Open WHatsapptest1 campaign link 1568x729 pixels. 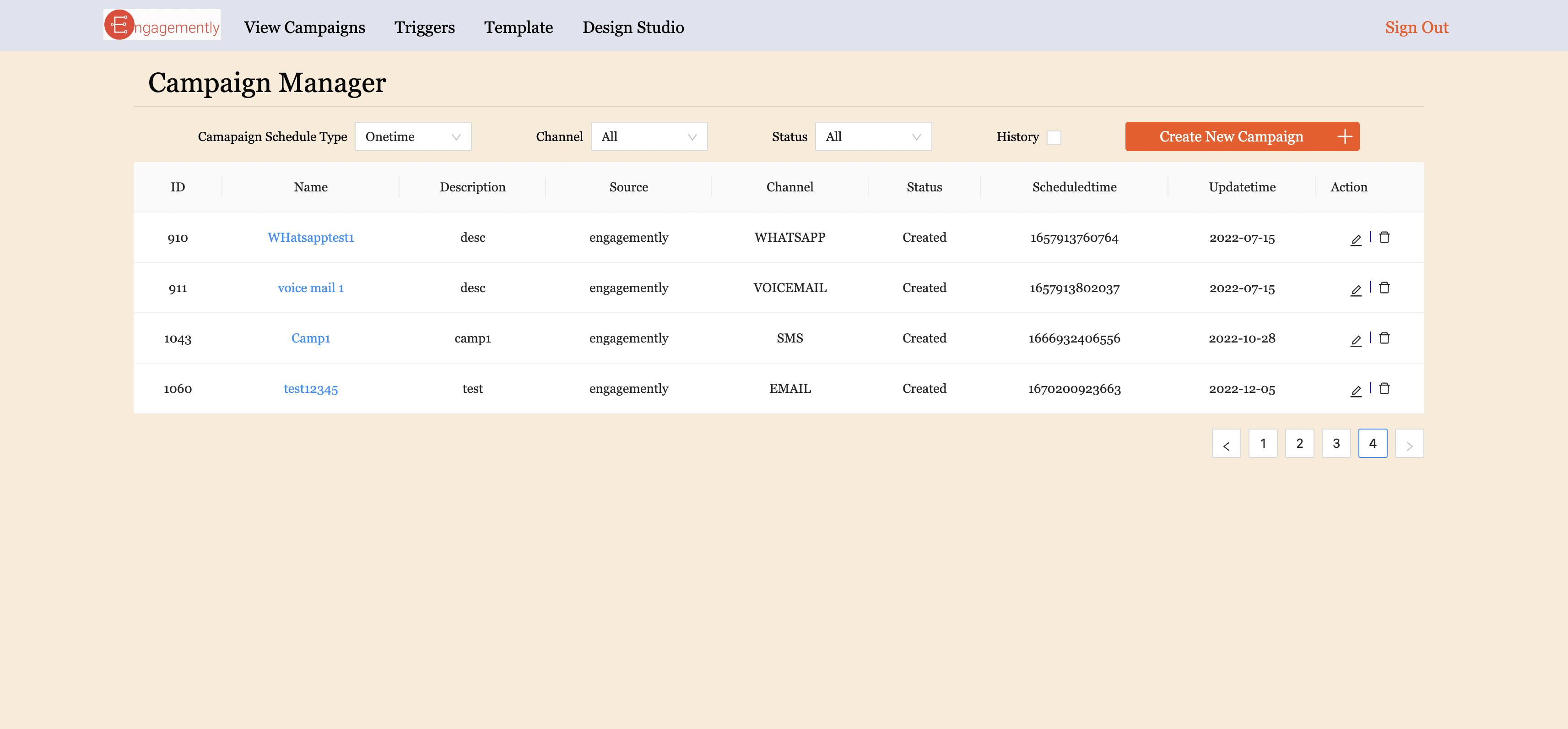[x=310, y=238]
